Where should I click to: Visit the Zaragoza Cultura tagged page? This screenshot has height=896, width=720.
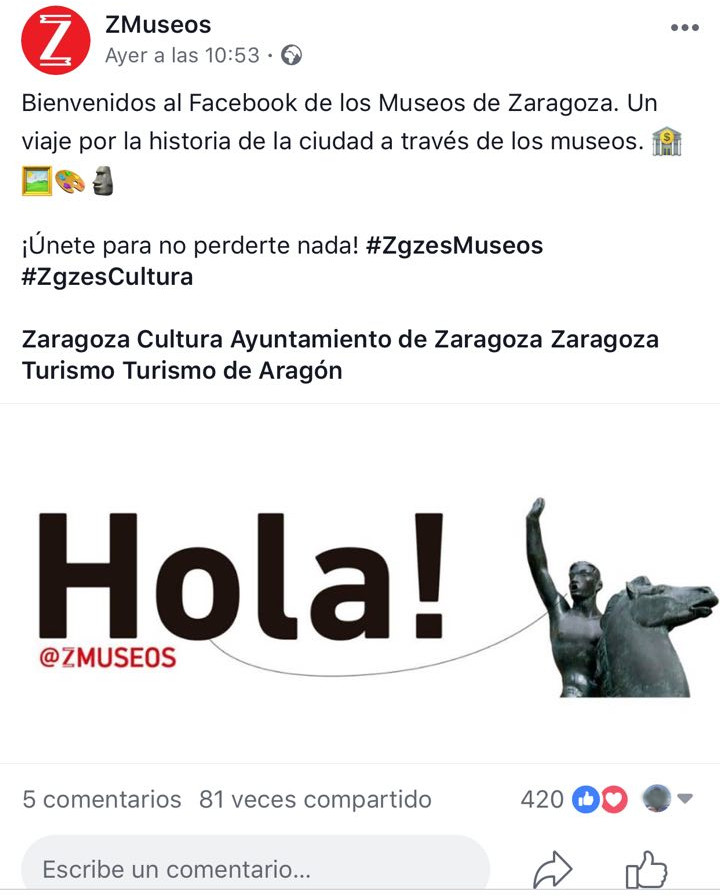click(x=122, y=339)
